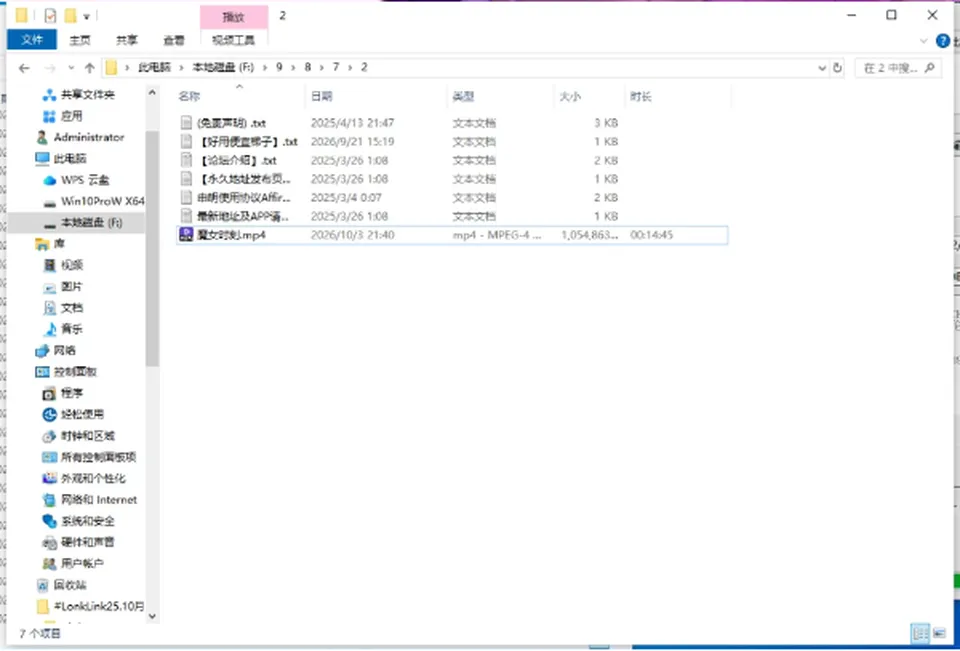The image size is (960, 651).
Task: Switch to the 主页 ribbon tab
Action: pyautogui.click(x=80, y=40)
